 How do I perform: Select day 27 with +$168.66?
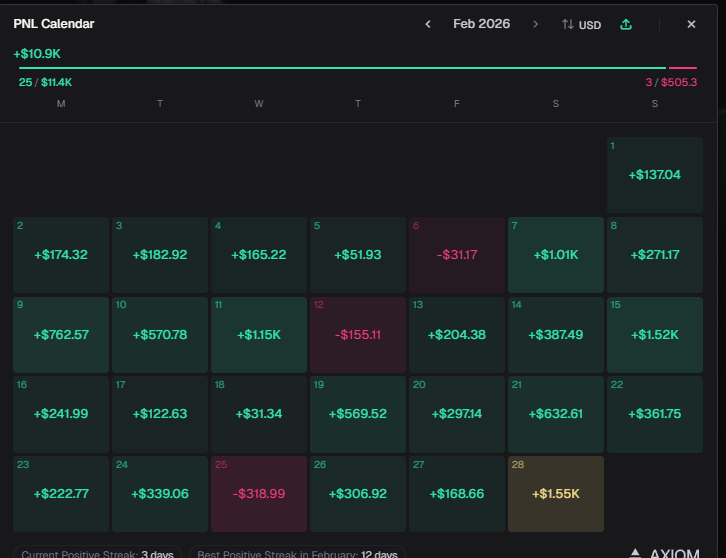pyautogui.click(x=457, y=494)
